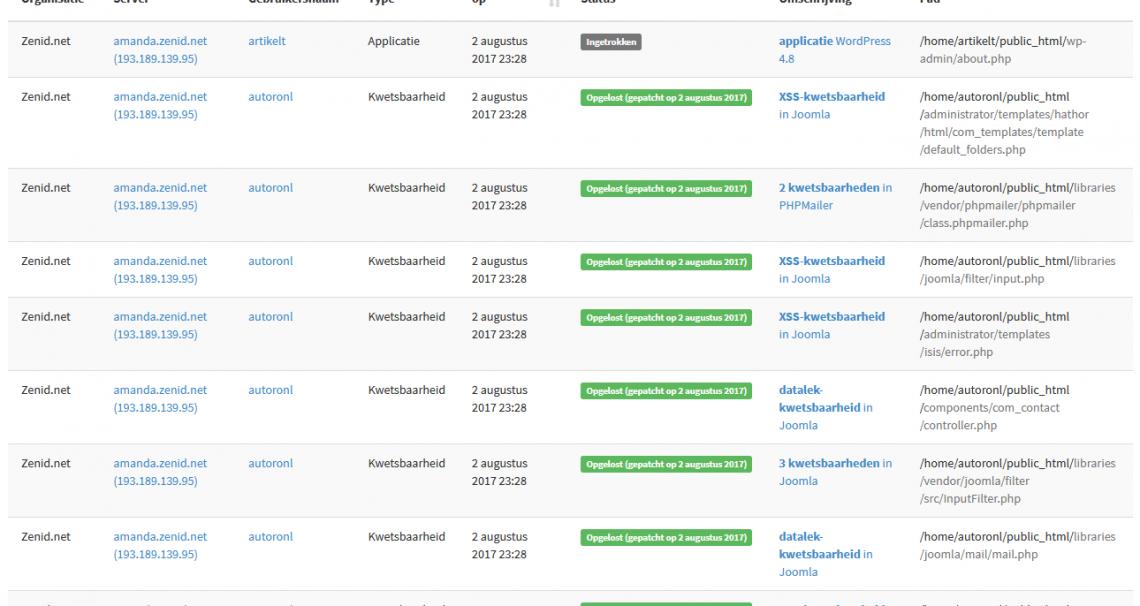Open datalek-kwetsbaarheid link for mail/mail.php row
This screenshot has width=1140, height=606.
click(826, 554)
